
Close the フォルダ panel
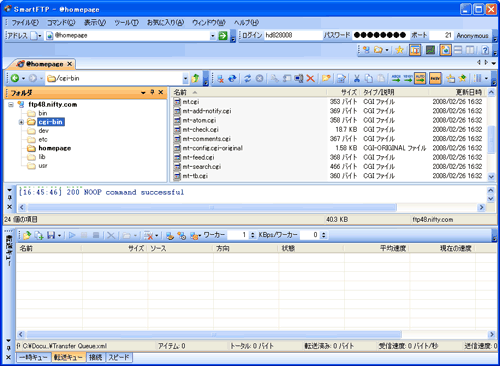tap(161, 92)
